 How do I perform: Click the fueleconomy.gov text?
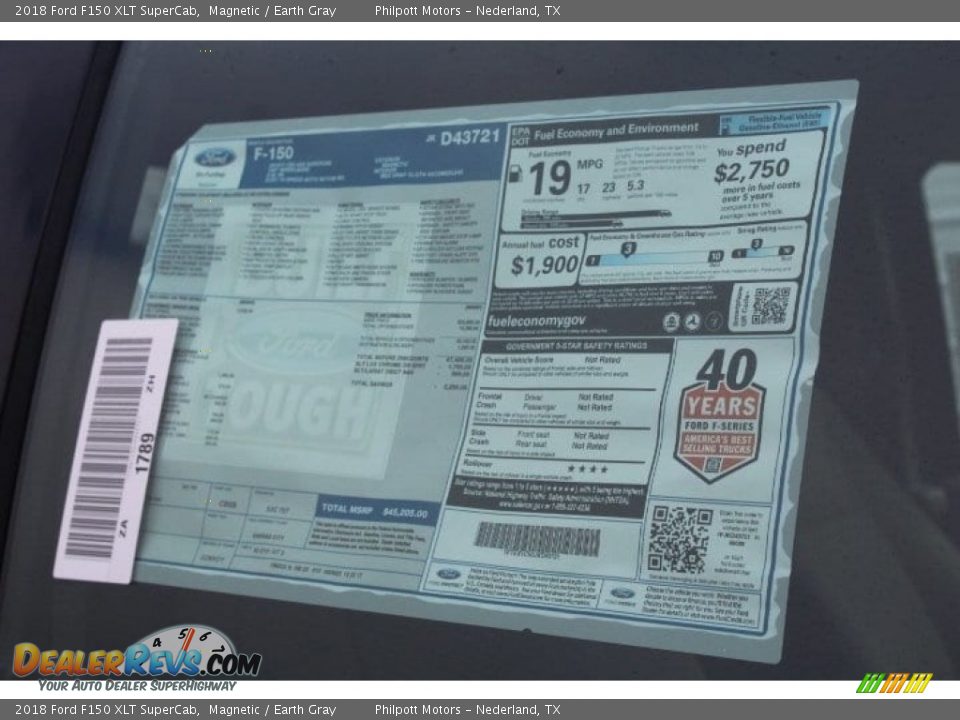pos(536,321)
